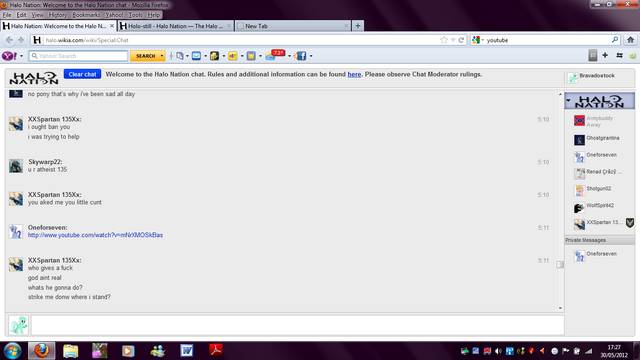Image resolution: width=640 pixels, height=360 pixels.
Task: Open Windows Explorer folder from taskbar
Action: pyautogui.click(x=71, y=351)
